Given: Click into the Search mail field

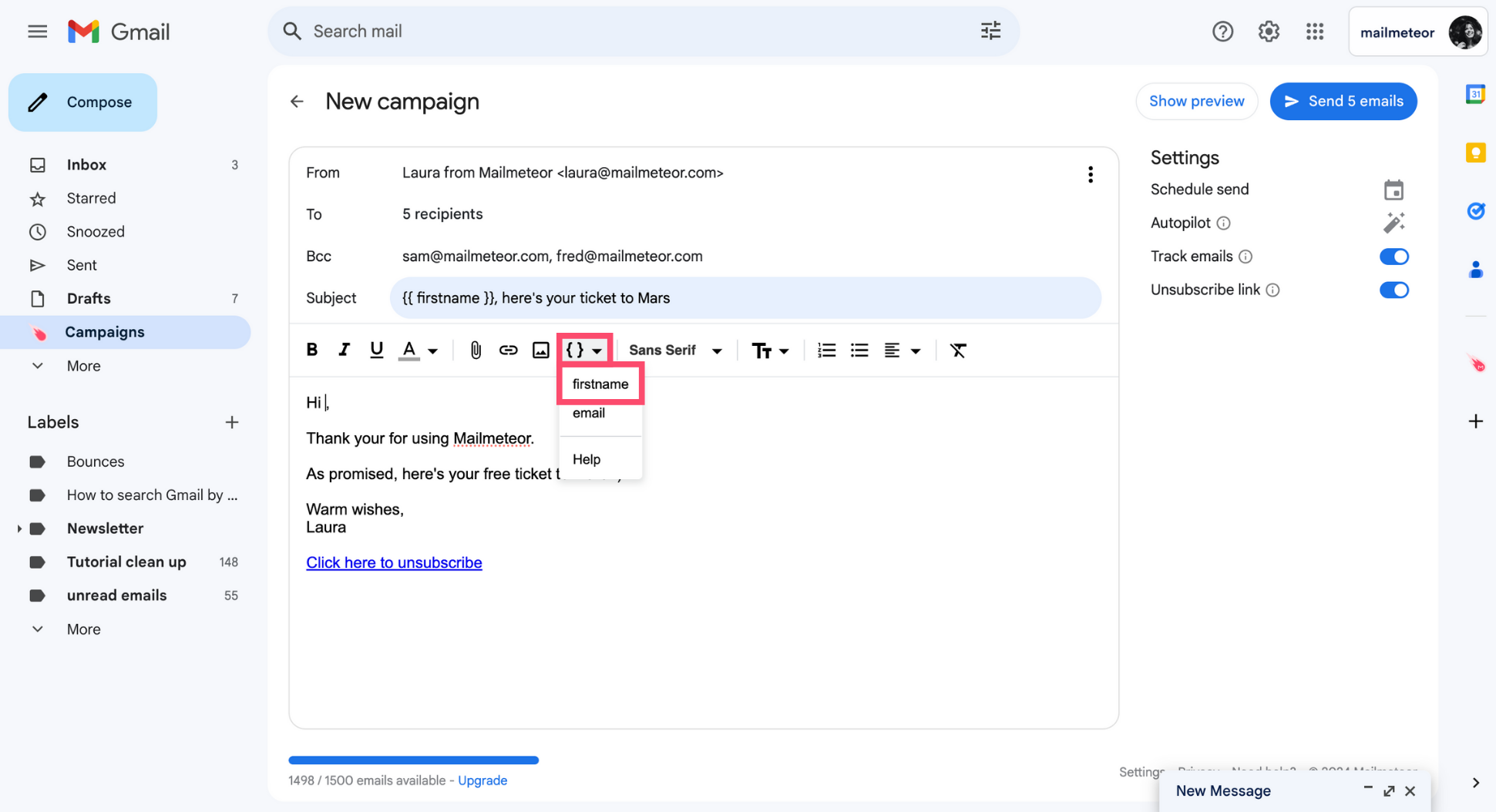Looking at the screenshot, I should coord(644,31).
